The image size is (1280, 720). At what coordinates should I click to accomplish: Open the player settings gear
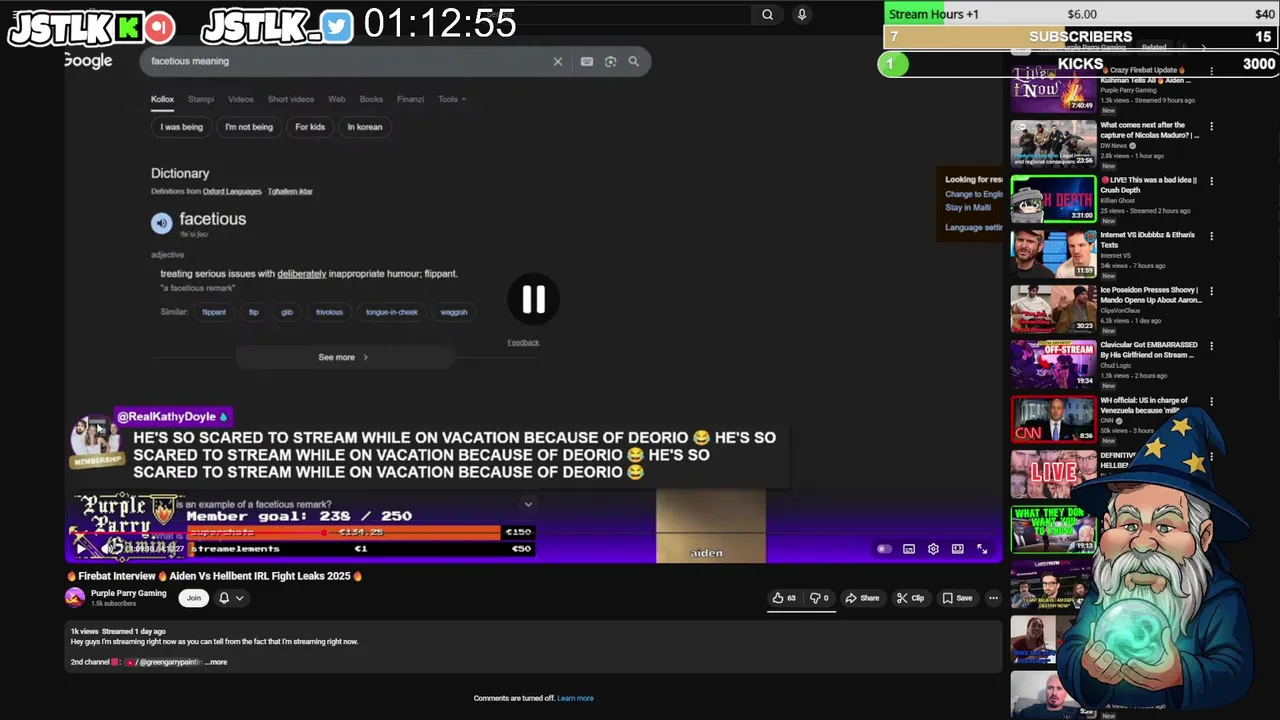point(933,549)
